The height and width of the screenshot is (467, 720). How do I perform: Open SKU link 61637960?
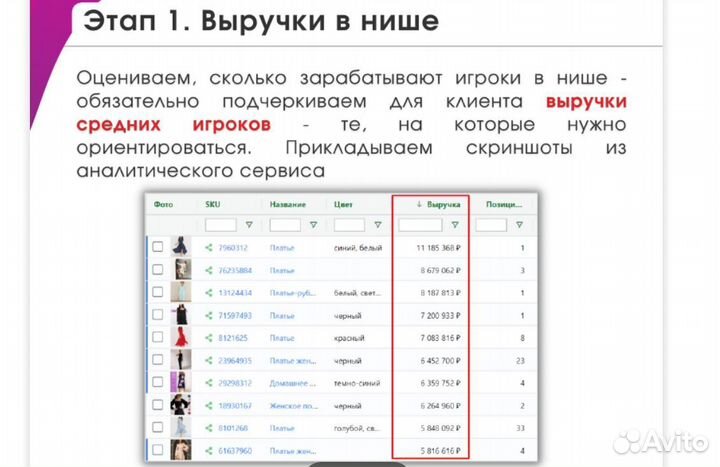coord(235,450)
